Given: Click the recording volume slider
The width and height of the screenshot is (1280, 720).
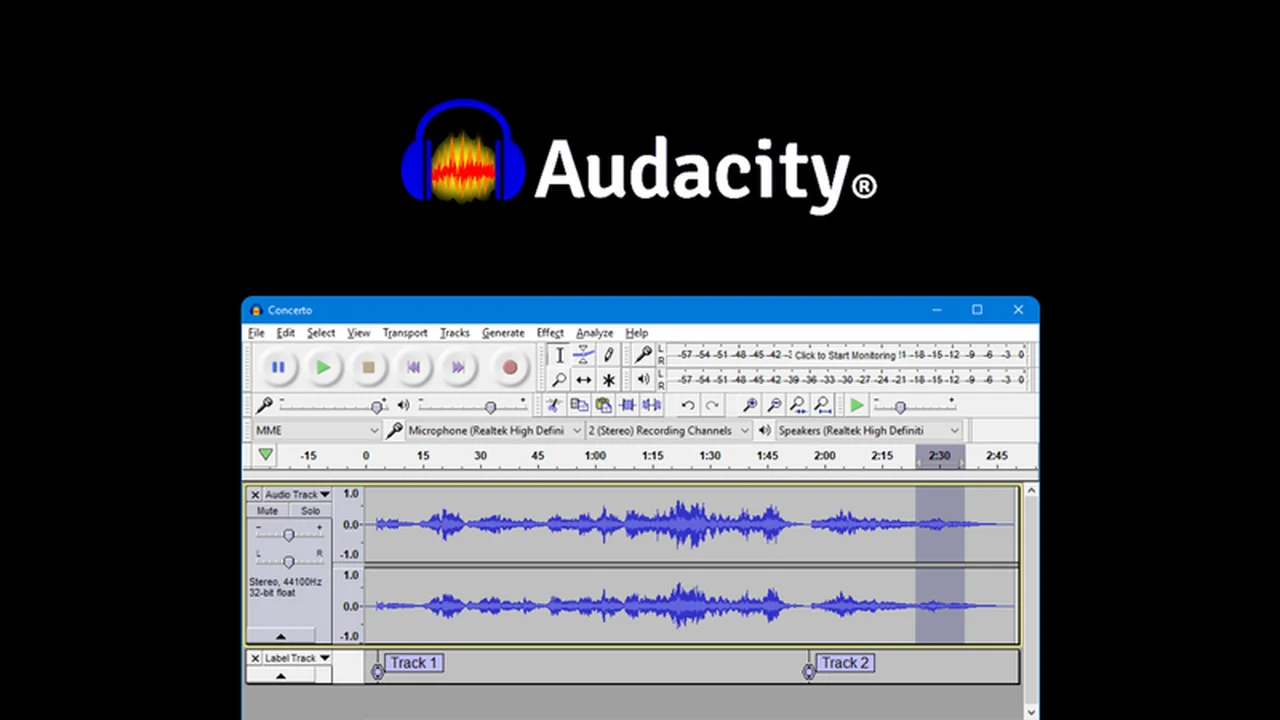Looking at the screenshot, I should (333, 405).
